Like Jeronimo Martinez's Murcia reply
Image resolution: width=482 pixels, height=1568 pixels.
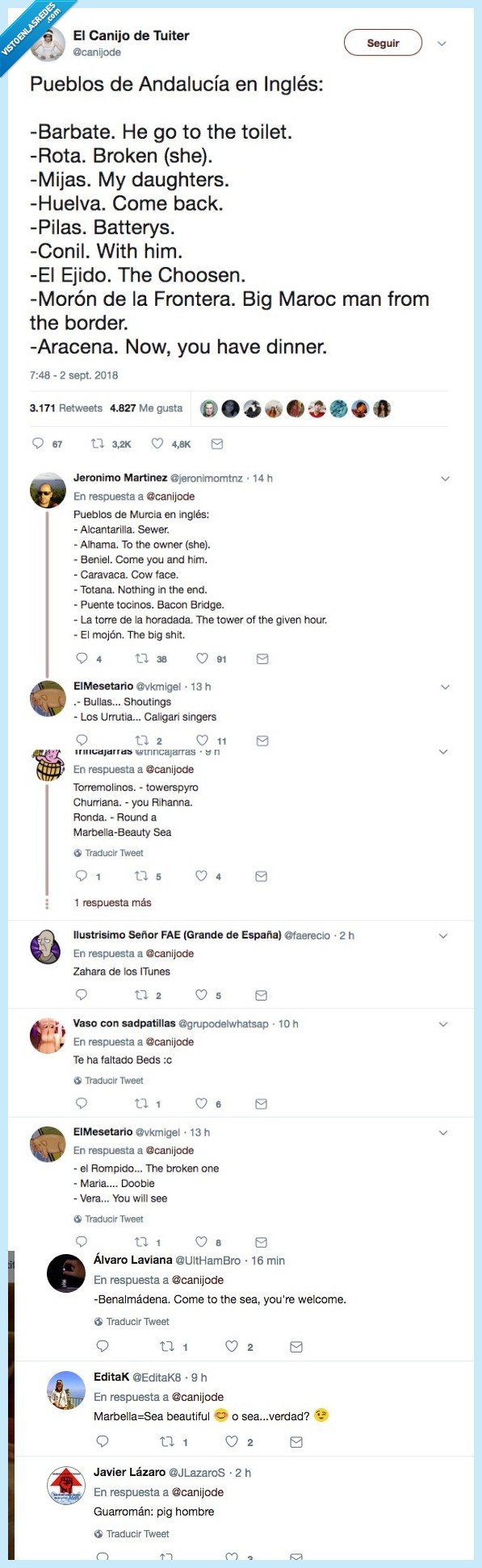tap(201, 659)
